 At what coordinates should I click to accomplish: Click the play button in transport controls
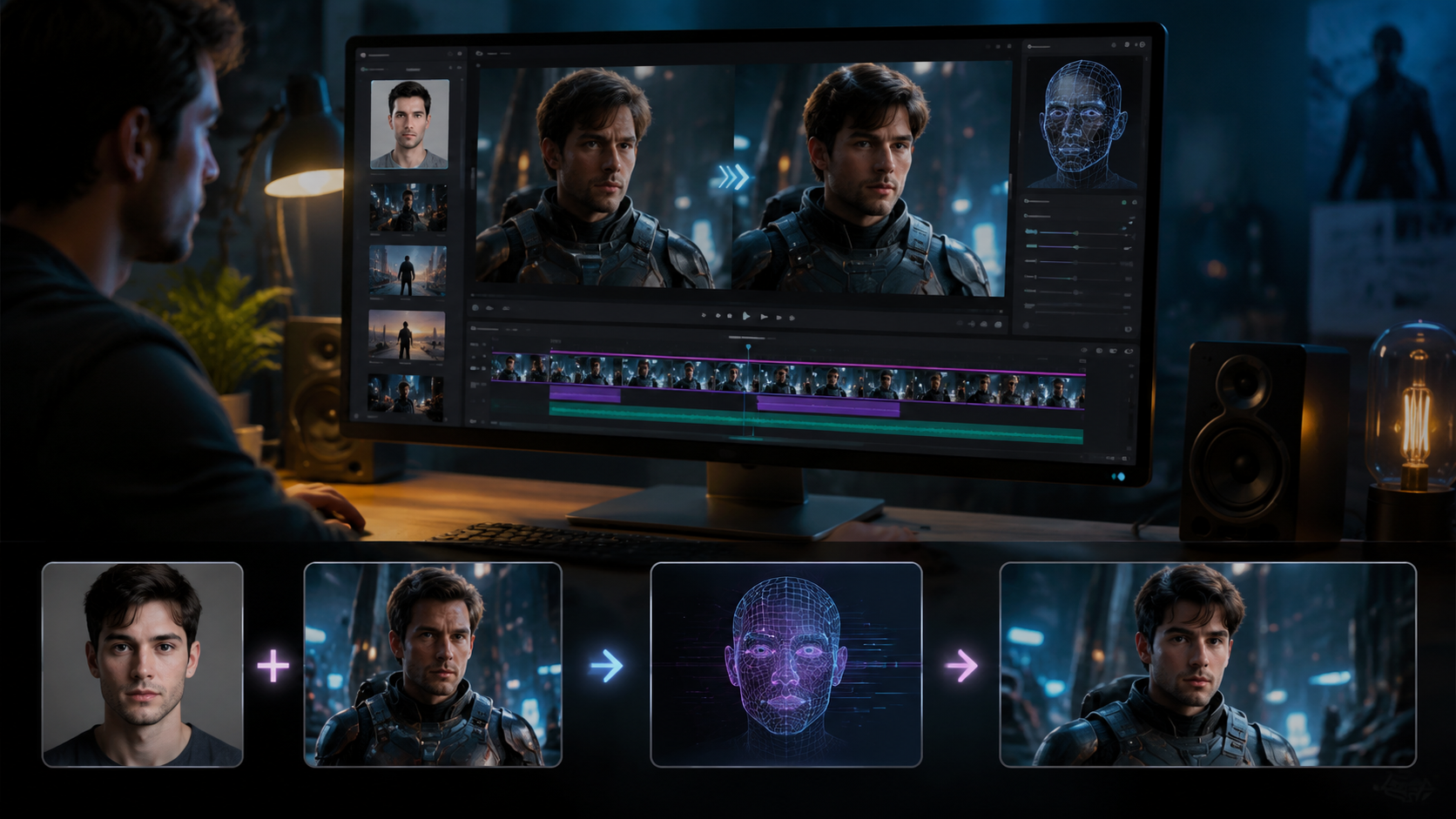[x=746, y=317]
